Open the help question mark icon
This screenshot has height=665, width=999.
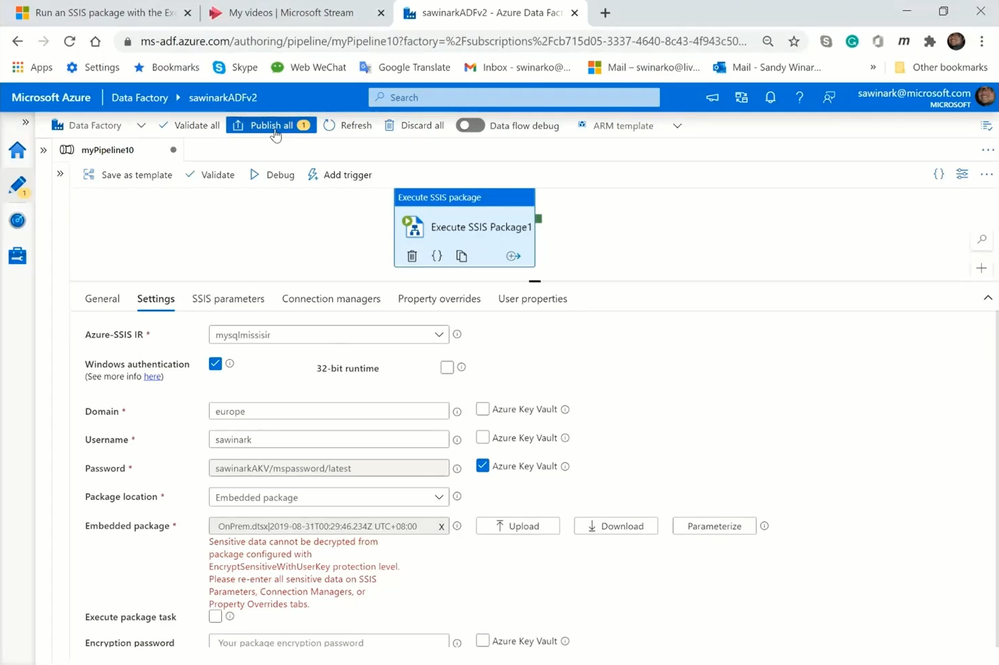799,97
